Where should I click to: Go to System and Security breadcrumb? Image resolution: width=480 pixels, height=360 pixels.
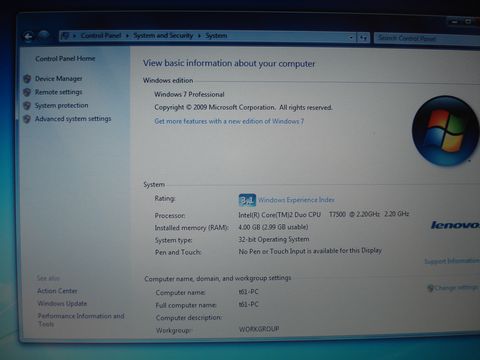163,35
